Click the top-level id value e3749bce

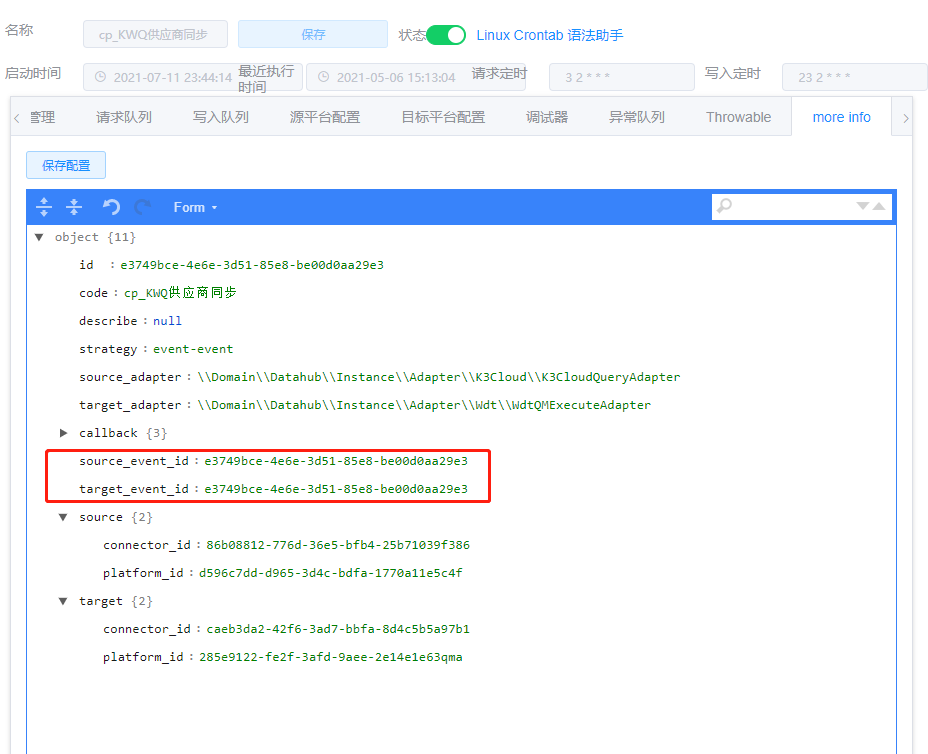pos(252,265)
